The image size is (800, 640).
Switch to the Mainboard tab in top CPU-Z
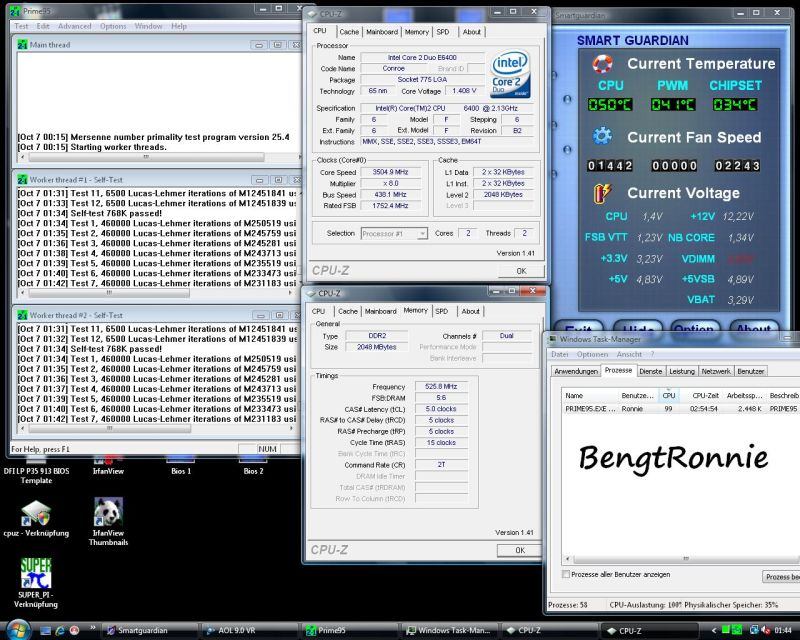click(x=382, y=32)
